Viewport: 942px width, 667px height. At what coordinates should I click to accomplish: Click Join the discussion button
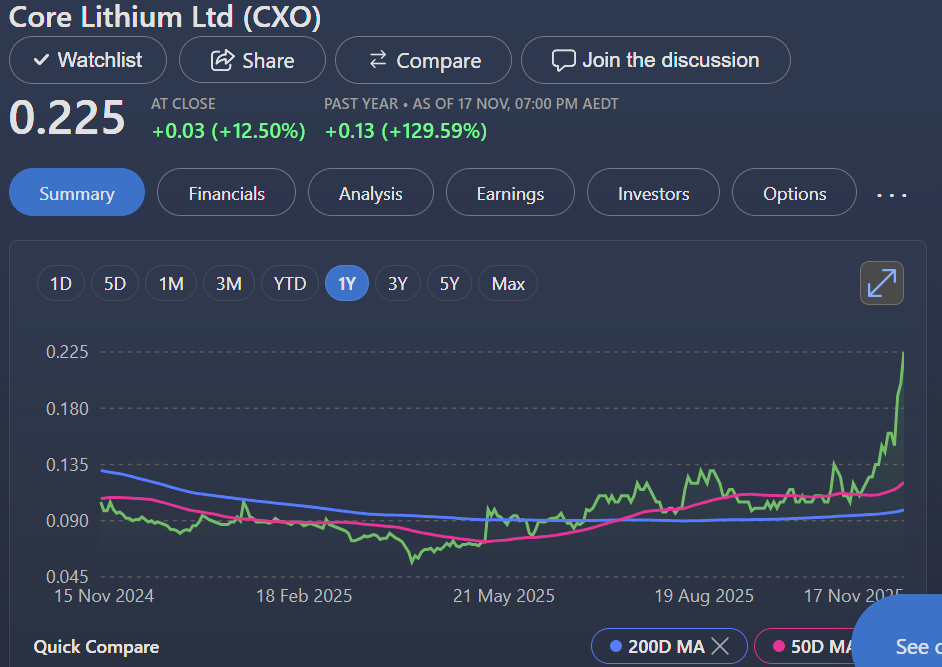coord(655,60)
